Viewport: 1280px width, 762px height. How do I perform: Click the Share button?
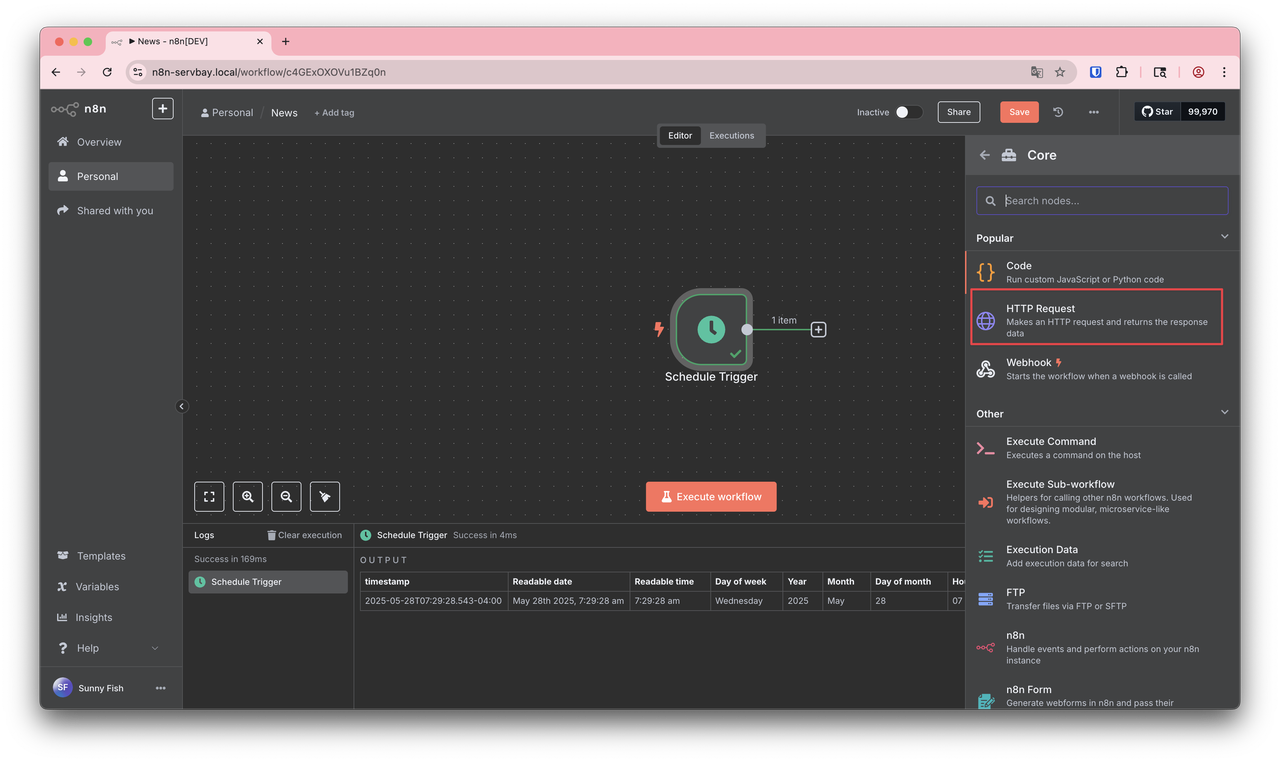958,112
